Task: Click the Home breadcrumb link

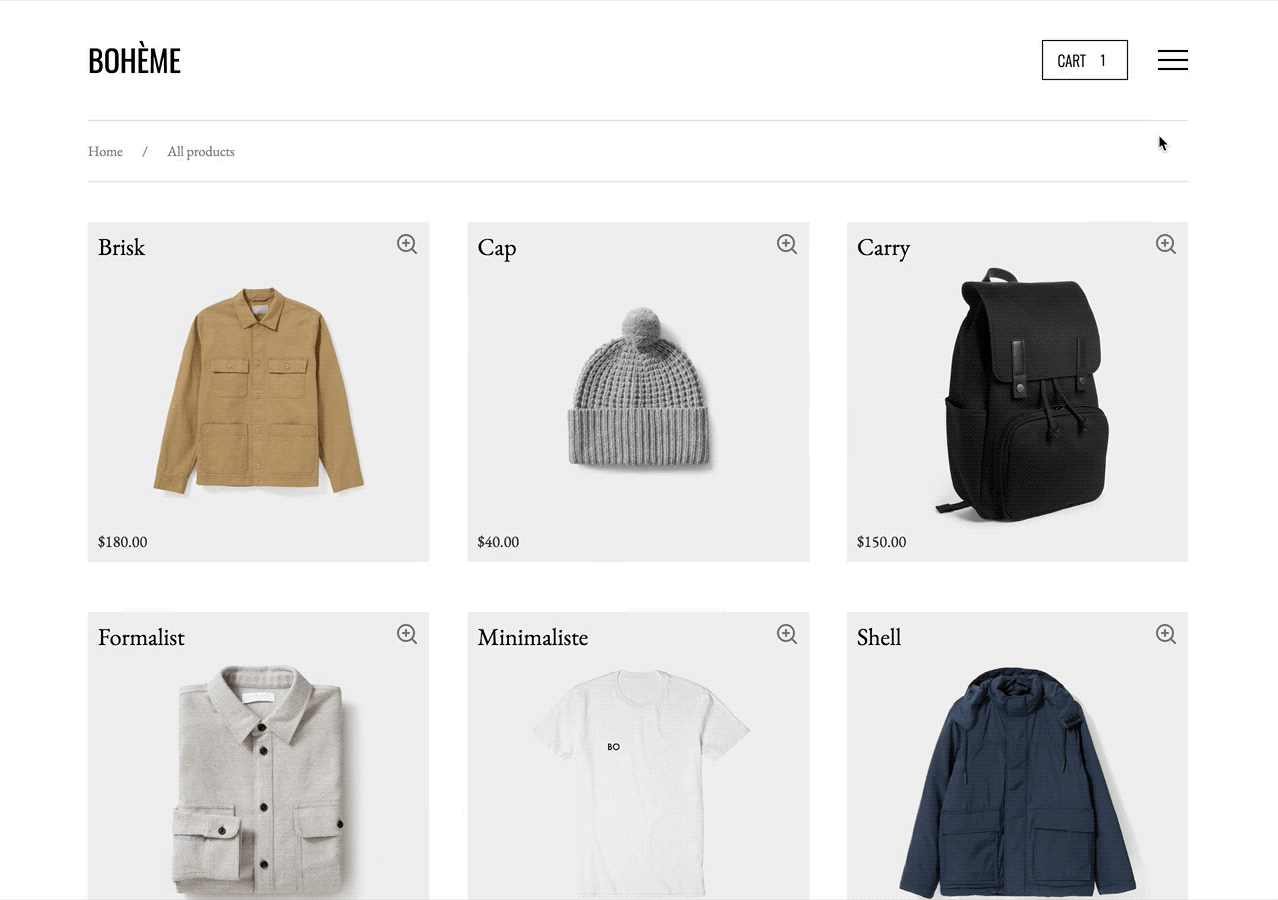Action: coord(105,151)
